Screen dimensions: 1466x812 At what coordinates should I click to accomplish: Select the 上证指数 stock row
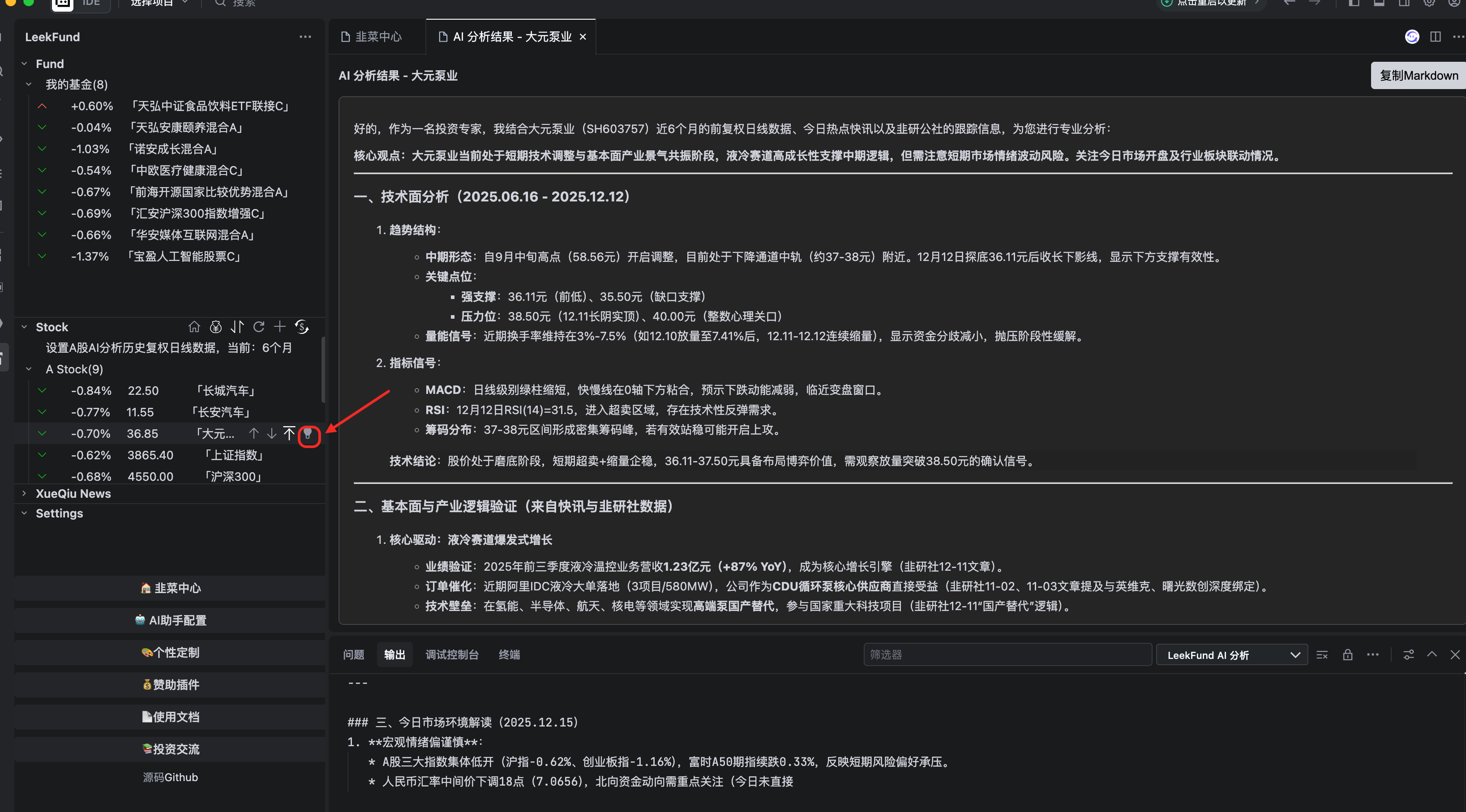170,455
